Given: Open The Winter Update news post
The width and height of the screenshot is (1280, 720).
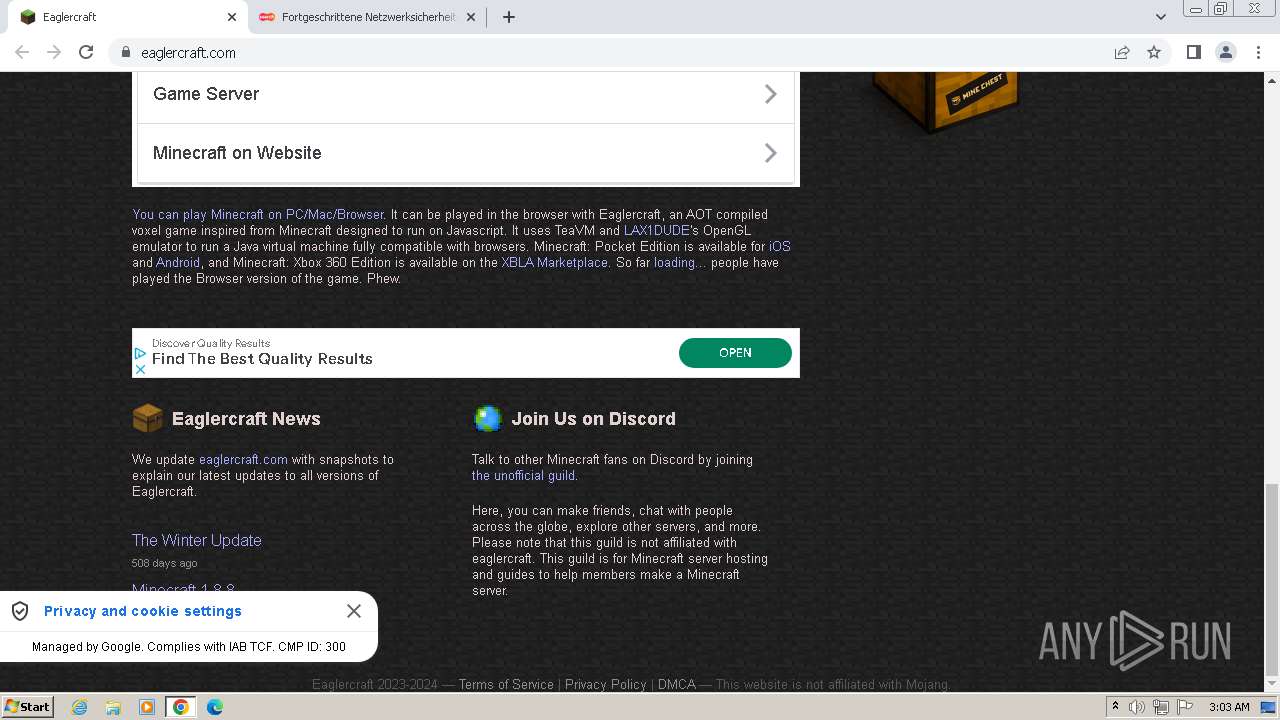Looking at the screenshot, I should (197, 540).
